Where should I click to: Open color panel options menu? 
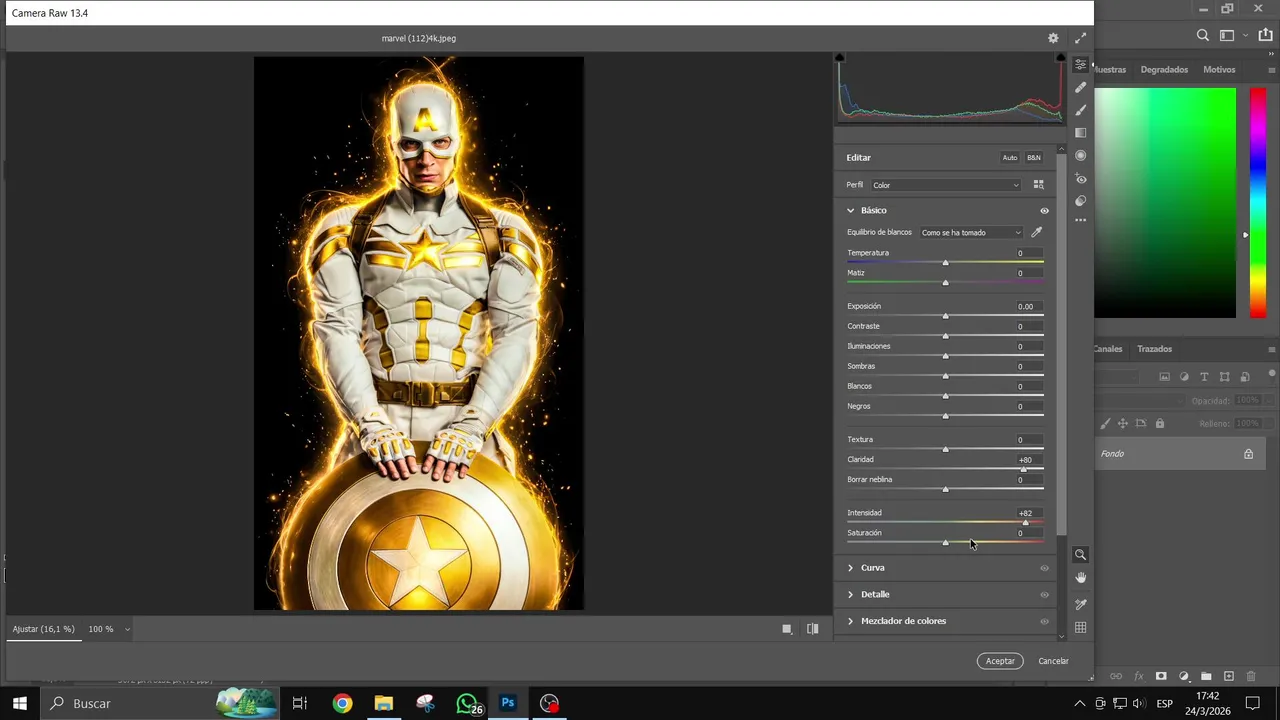pyautogui.click(x=1271, y=70)
